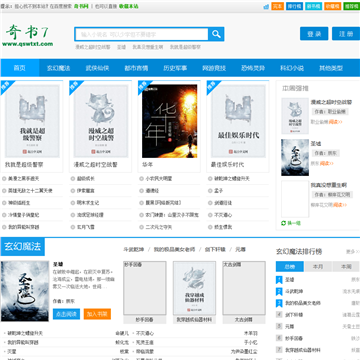This screenshot has width=360, height=360.
Task: Open the 网游竞技 navigation category
Action: (x=214, y=68)
